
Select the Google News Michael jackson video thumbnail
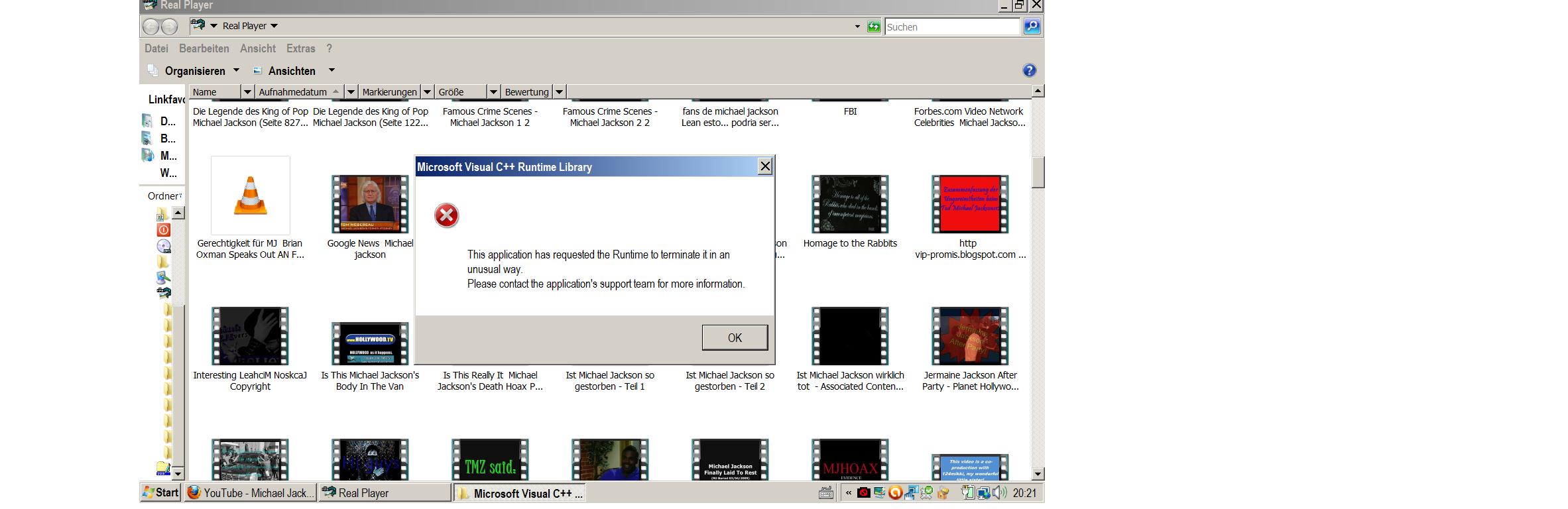pos(370,204)
